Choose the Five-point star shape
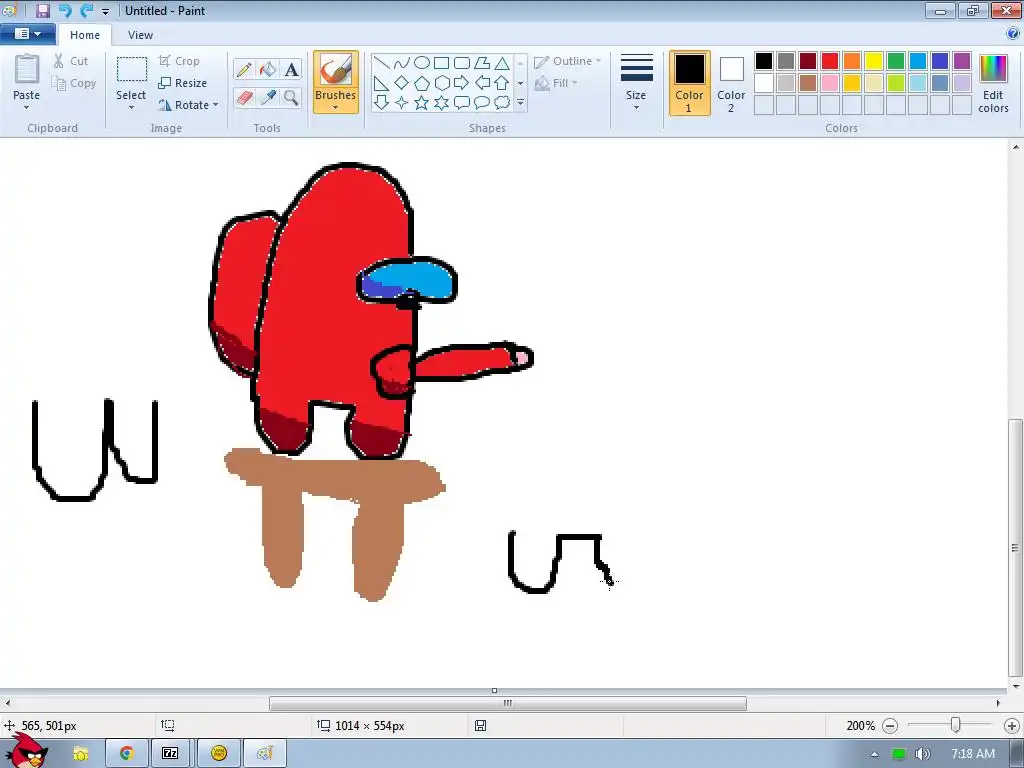Screen dimensions: 1024x768 coord(422,103)
